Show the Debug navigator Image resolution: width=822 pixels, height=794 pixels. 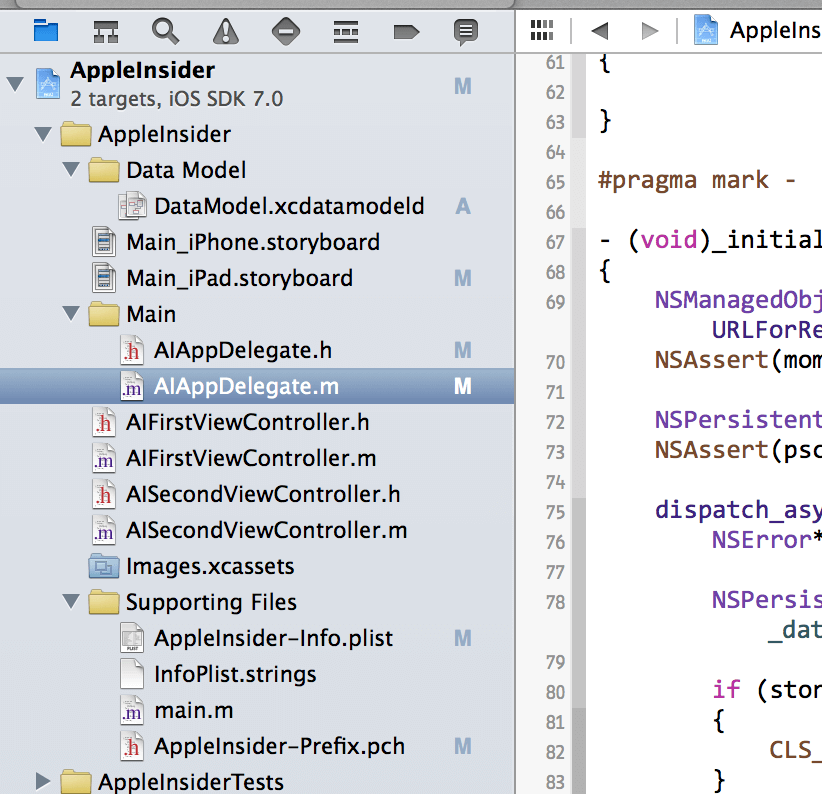click(346, 31)
